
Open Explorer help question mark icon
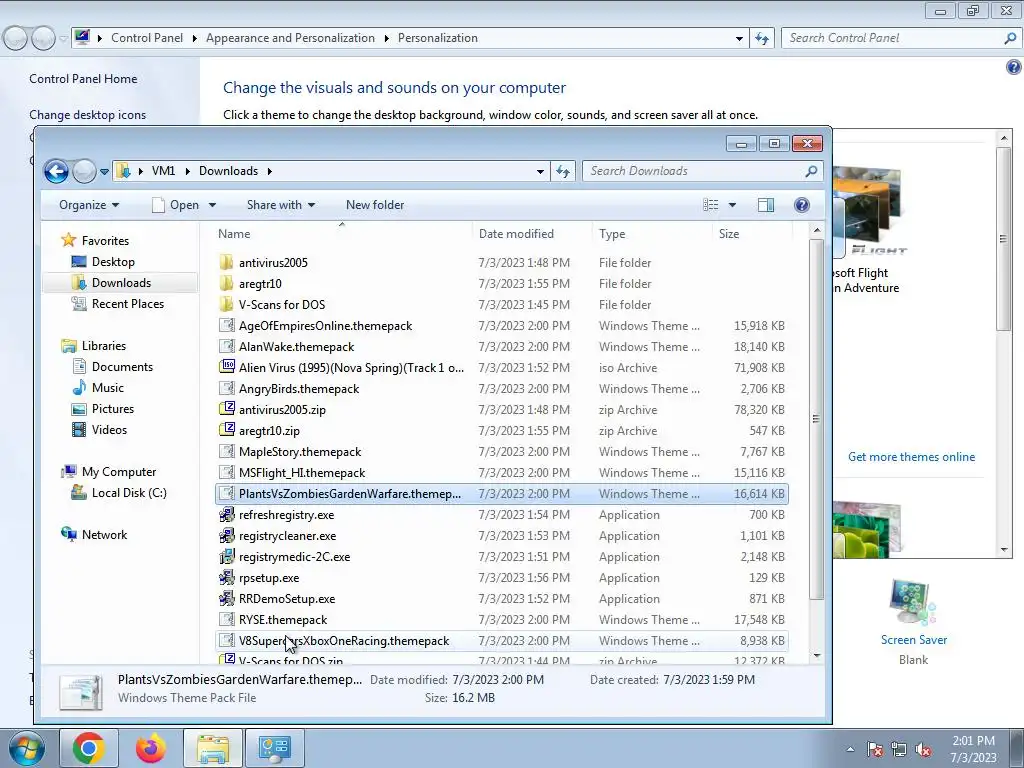coord(802,205)
